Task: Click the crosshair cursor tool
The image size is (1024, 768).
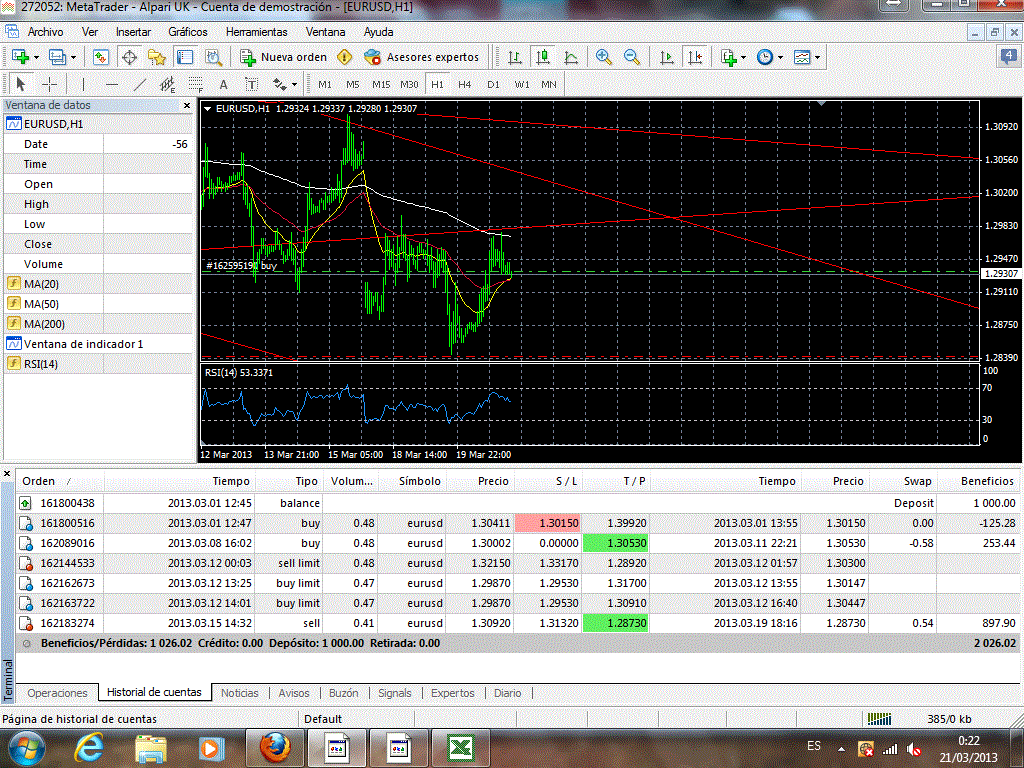Action: (48, 84)
